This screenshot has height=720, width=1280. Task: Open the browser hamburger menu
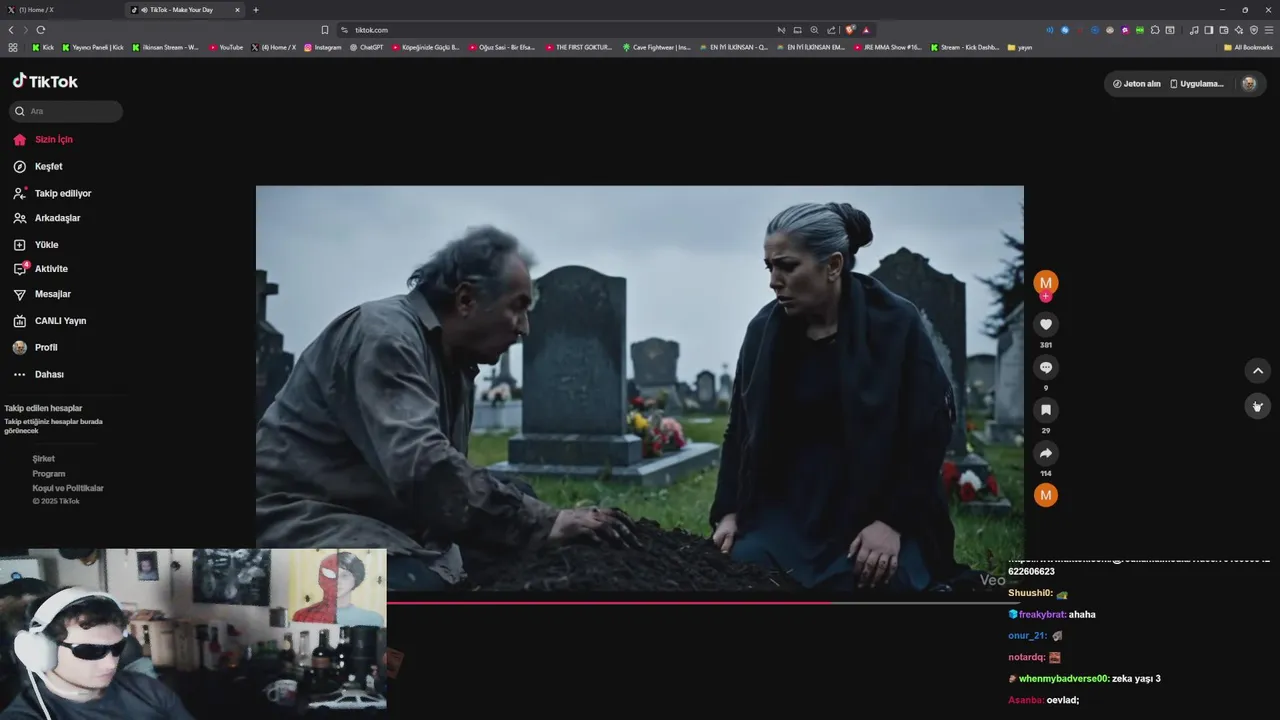point(1269,30)
